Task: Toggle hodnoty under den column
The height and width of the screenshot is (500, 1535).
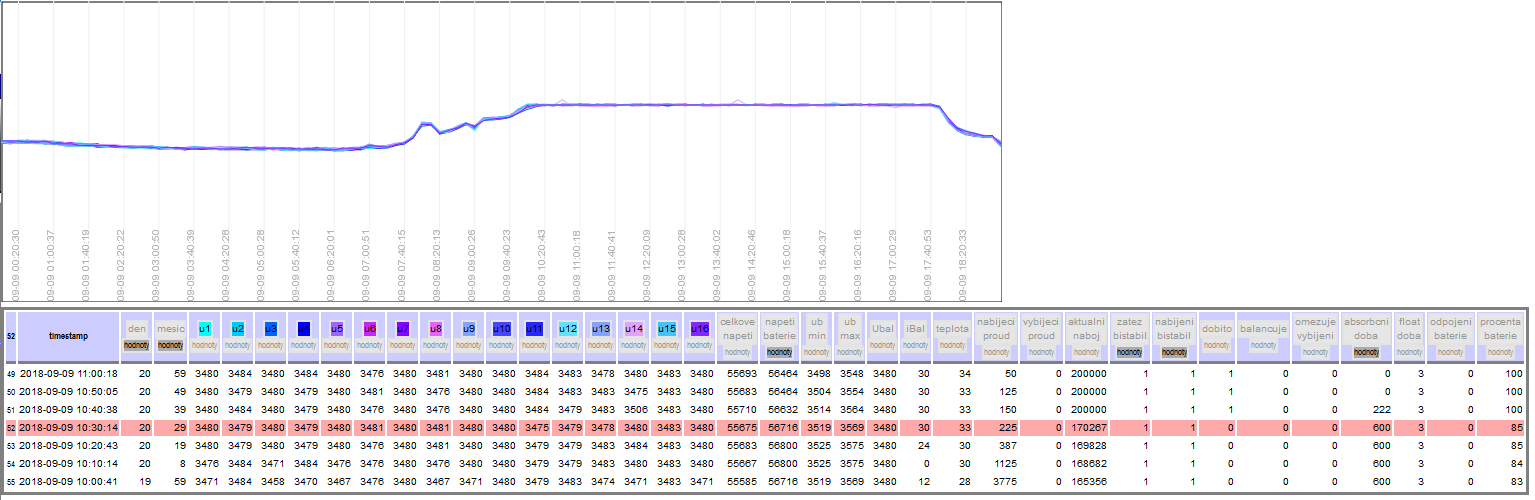Action: point(138,345)
